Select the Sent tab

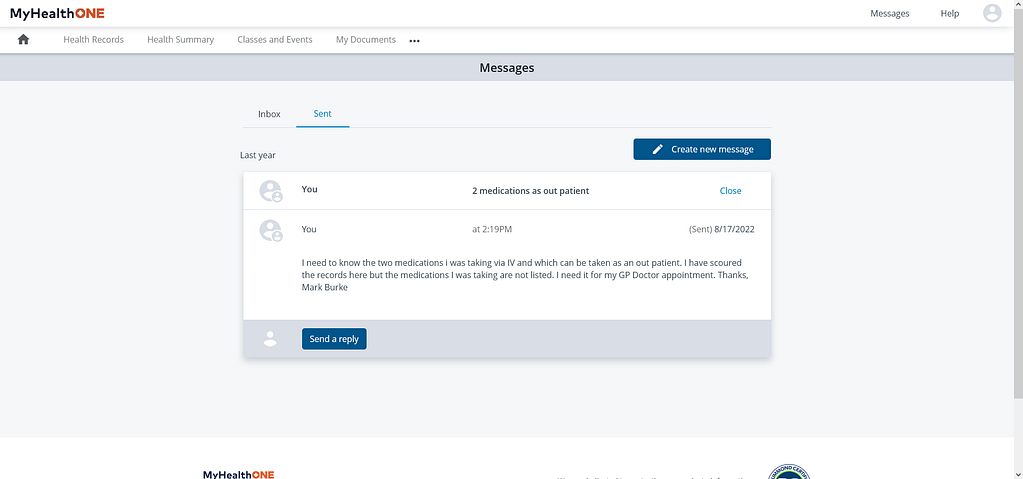click(322, 114)
